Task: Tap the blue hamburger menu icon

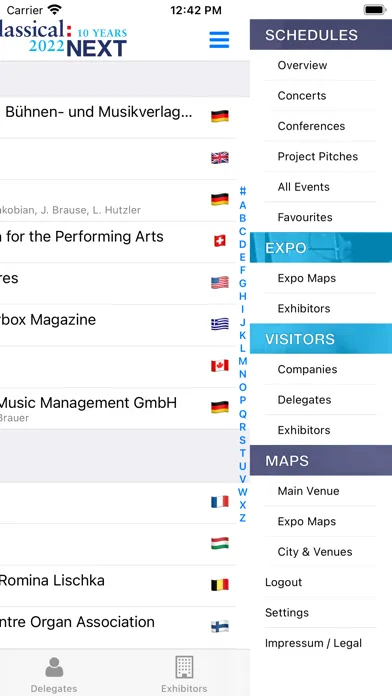Action: click(219, 40)
